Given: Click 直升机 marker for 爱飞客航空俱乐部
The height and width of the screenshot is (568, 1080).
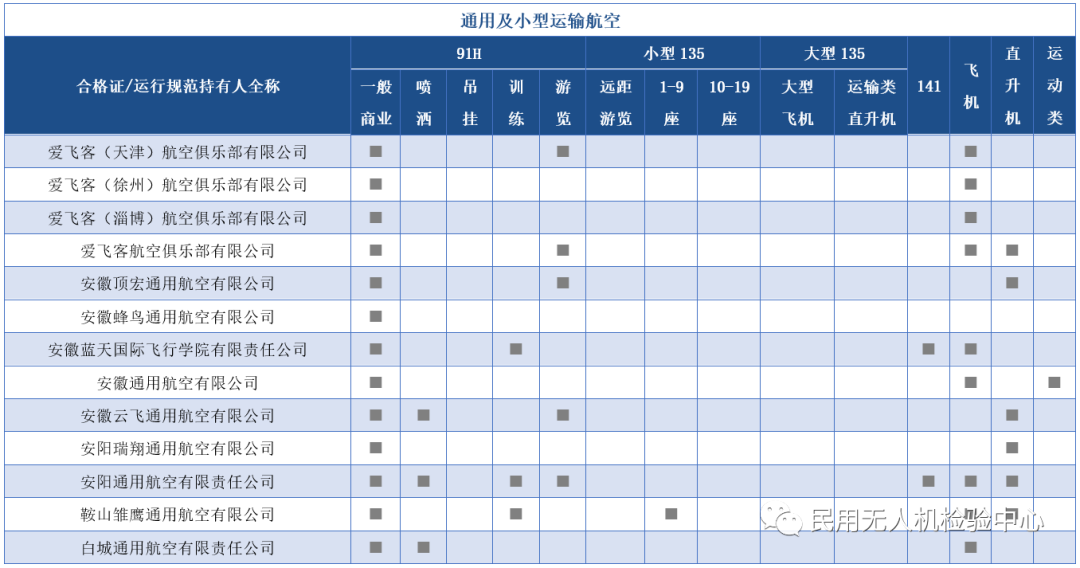Looking at the screenshot, I should 1012,251.
